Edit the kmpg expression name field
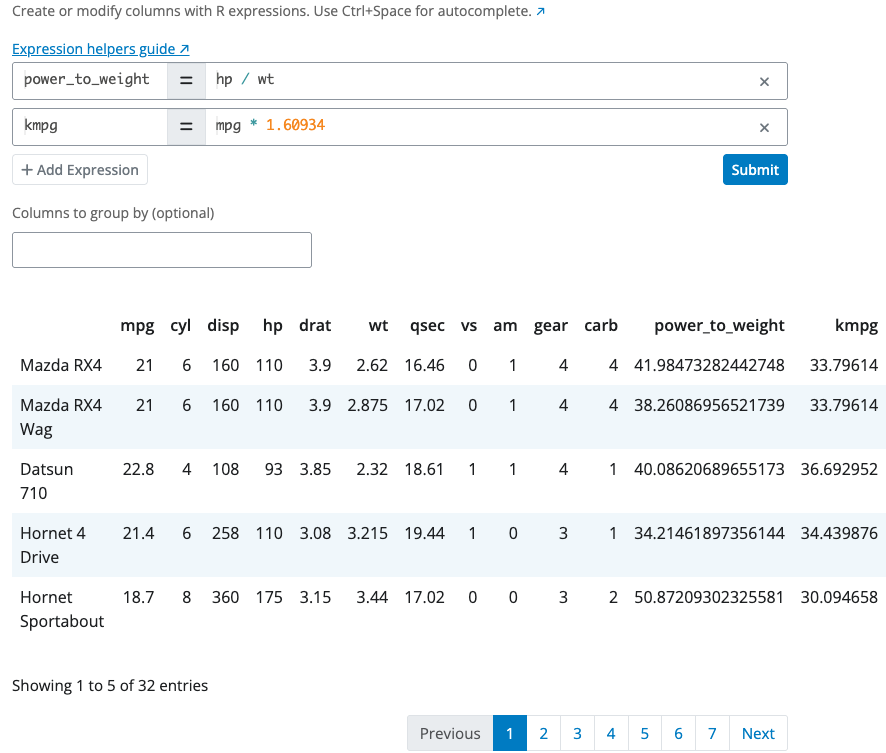Image resolution: width=886 pixels, height=753 pixels. (x=88, y=127)
